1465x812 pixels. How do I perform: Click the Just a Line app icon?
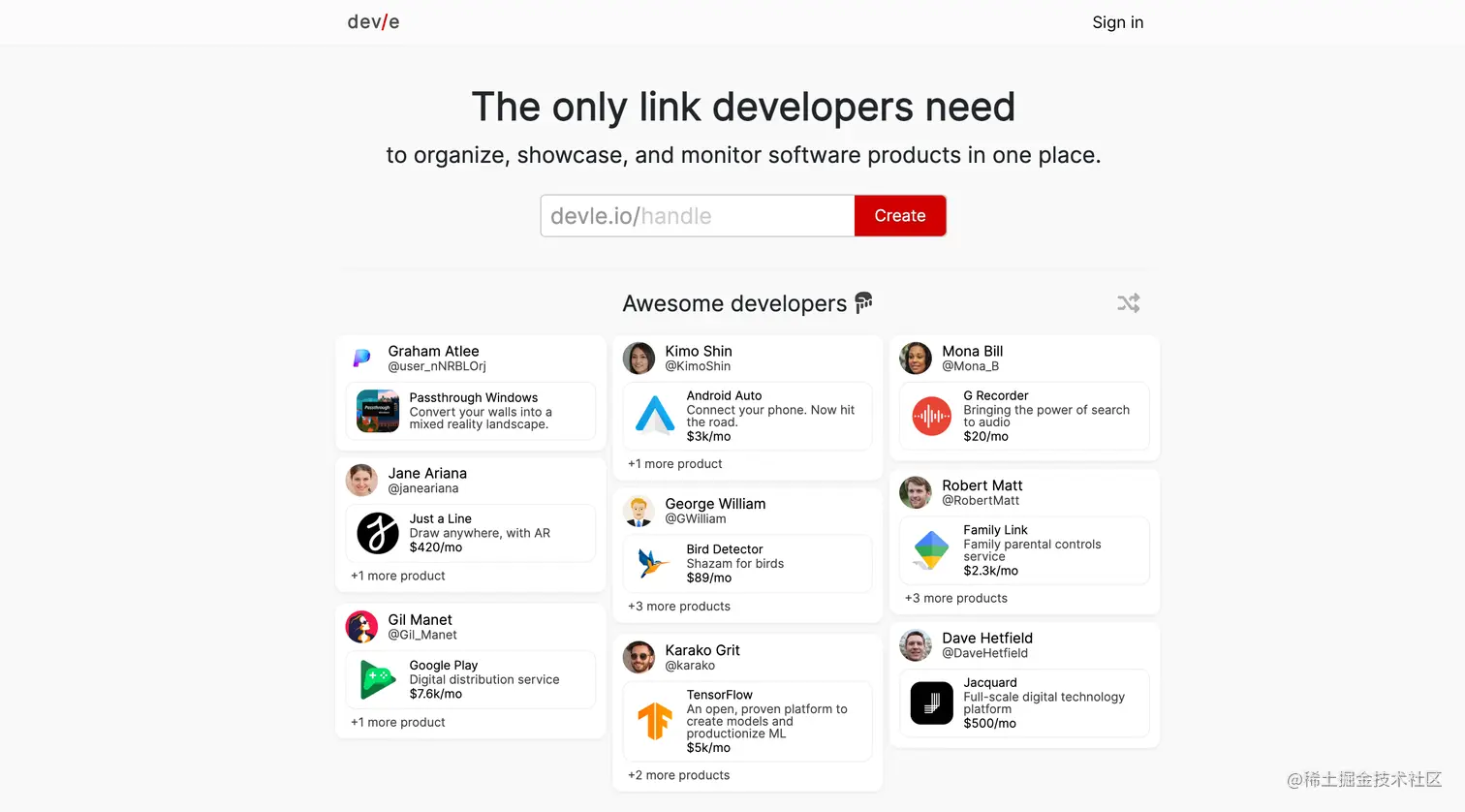point(378,533)
